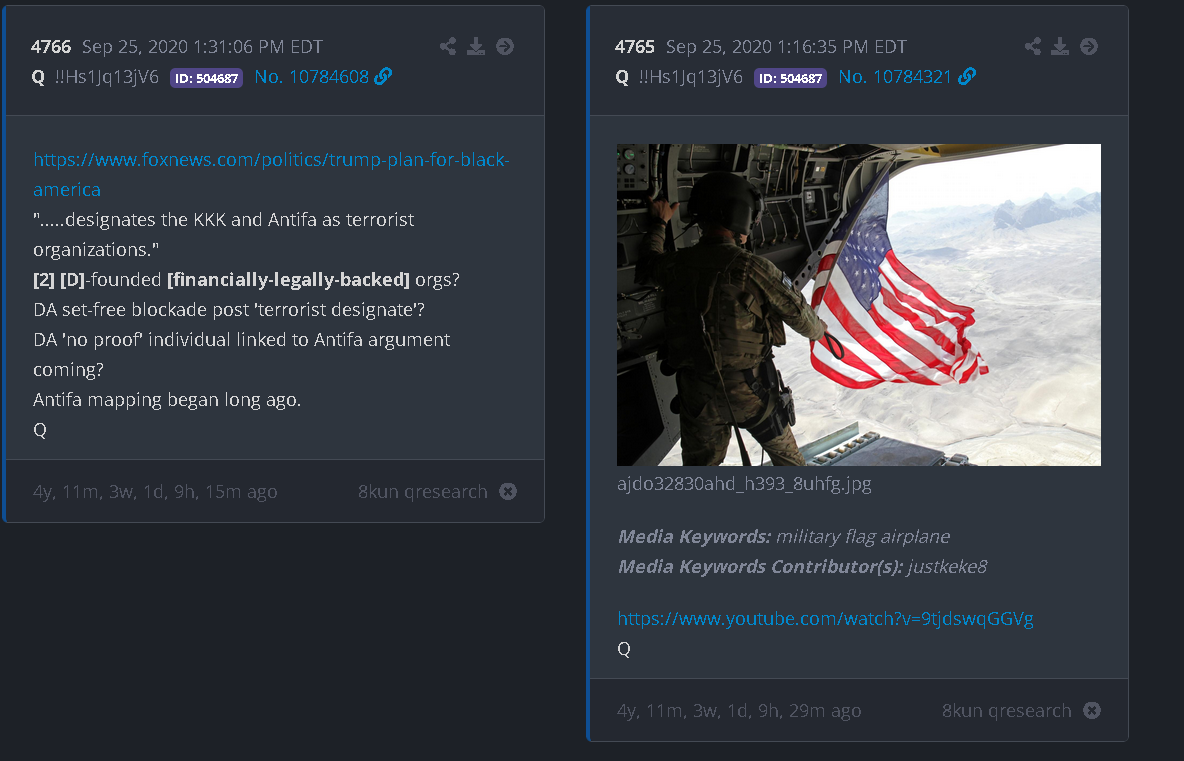
Task: Click the tripcode !!Hs1Jq13jV6 on post 4766
Action: click(x=106, y=77)
